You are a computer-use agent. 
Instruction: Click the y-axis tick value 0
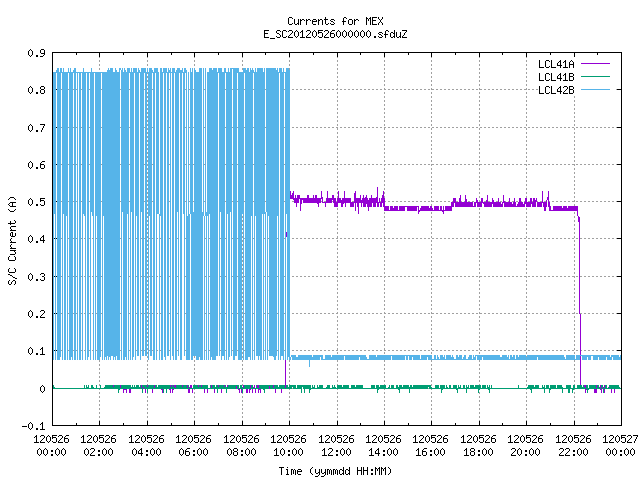(42, 389)
